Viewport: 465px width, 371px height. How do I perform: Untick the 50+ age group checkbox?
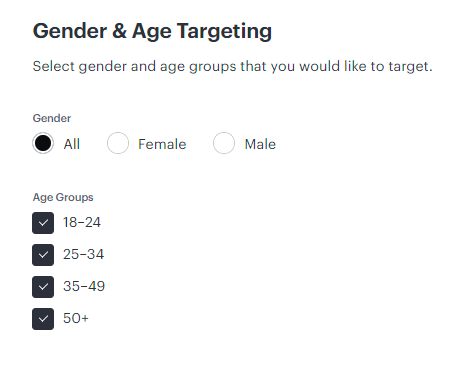[43, 319]
